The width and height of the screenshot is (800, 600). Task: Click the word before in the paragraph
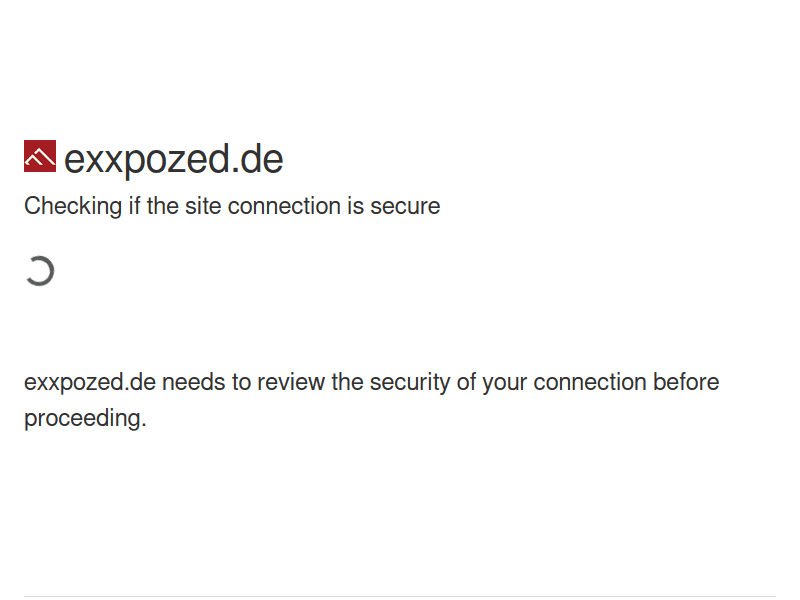pos(685,383)
